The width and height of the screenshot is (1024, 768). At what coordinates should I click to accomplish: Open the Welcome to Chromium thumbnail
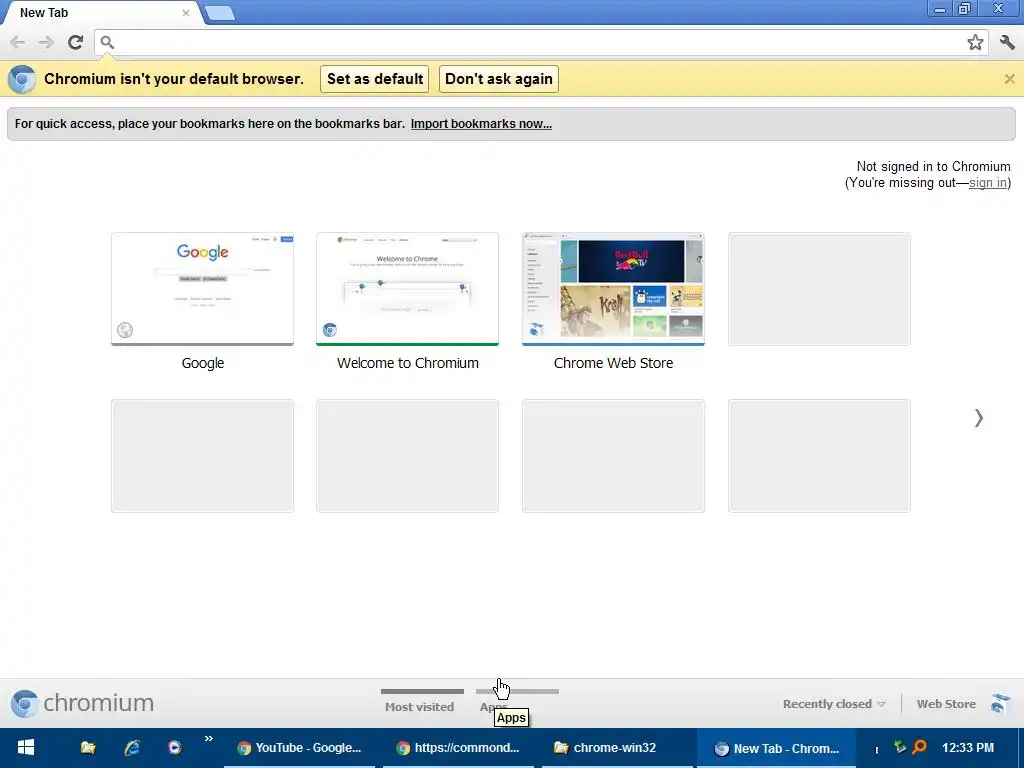tap(408, 289)
